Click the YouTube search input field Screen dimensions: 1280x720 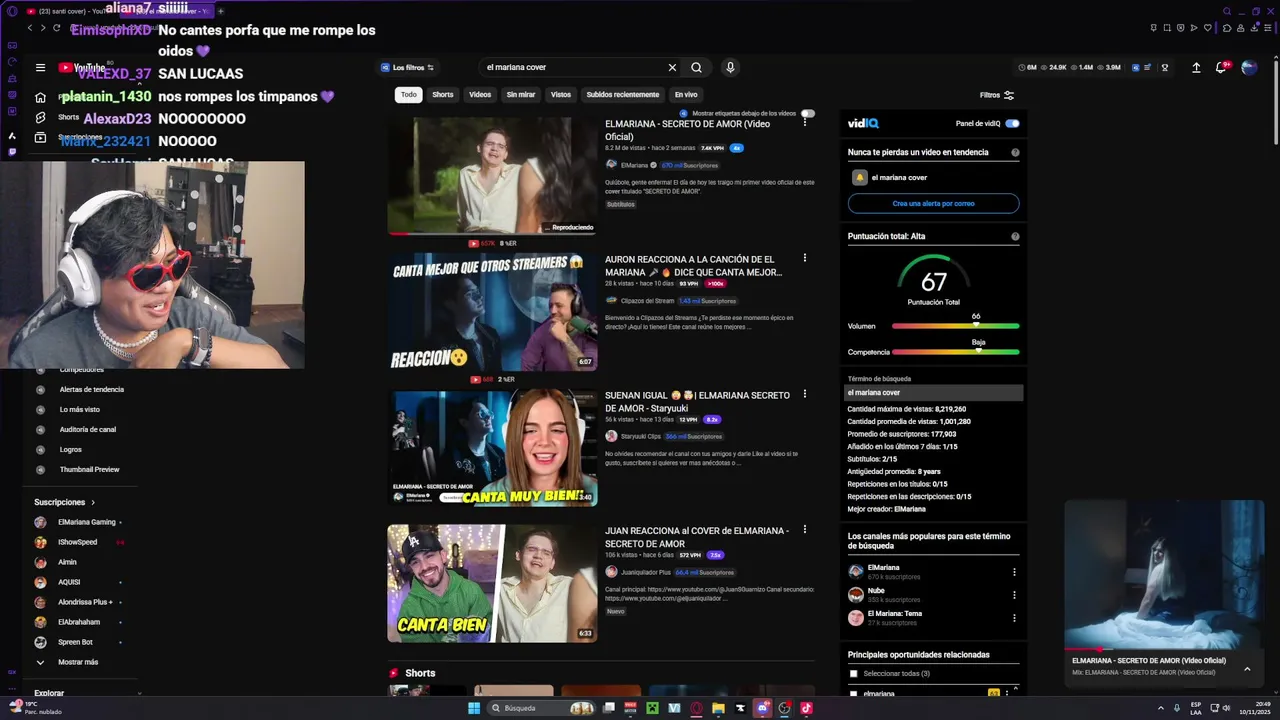572,67
